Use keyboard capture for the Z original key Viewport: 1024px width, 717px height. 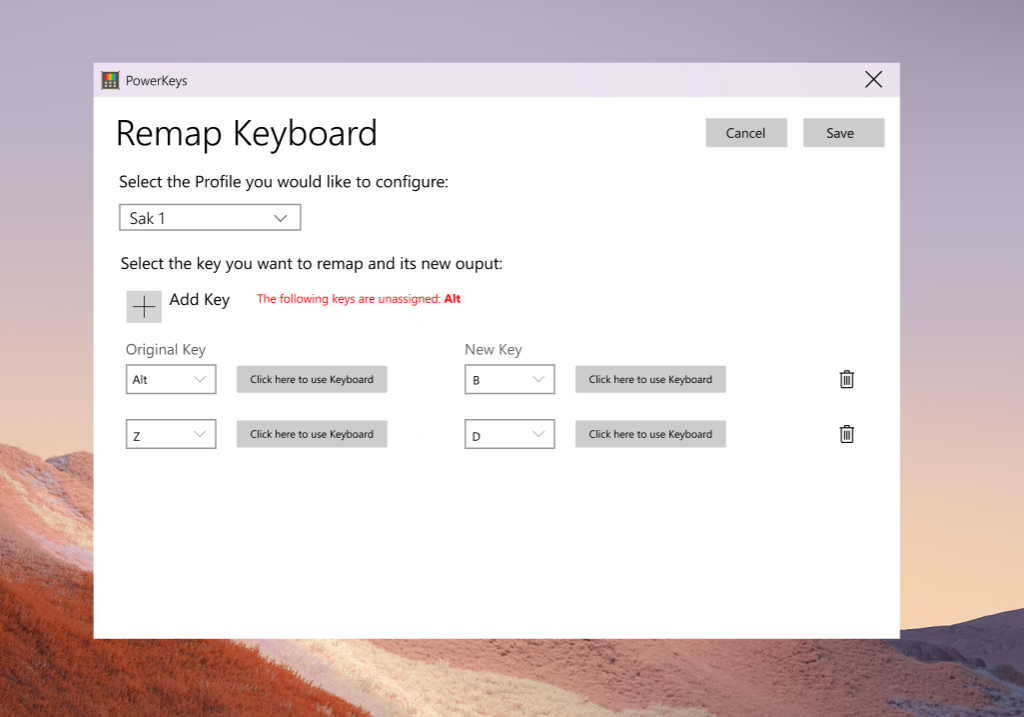click(311, 434)
